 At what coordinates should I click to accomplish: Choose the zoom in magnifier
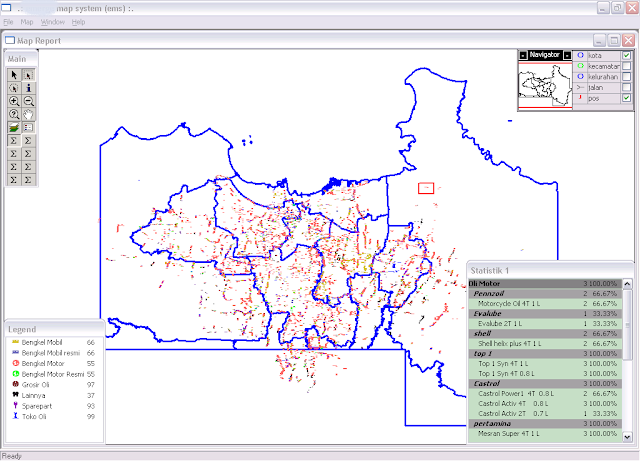pos(14,101)
